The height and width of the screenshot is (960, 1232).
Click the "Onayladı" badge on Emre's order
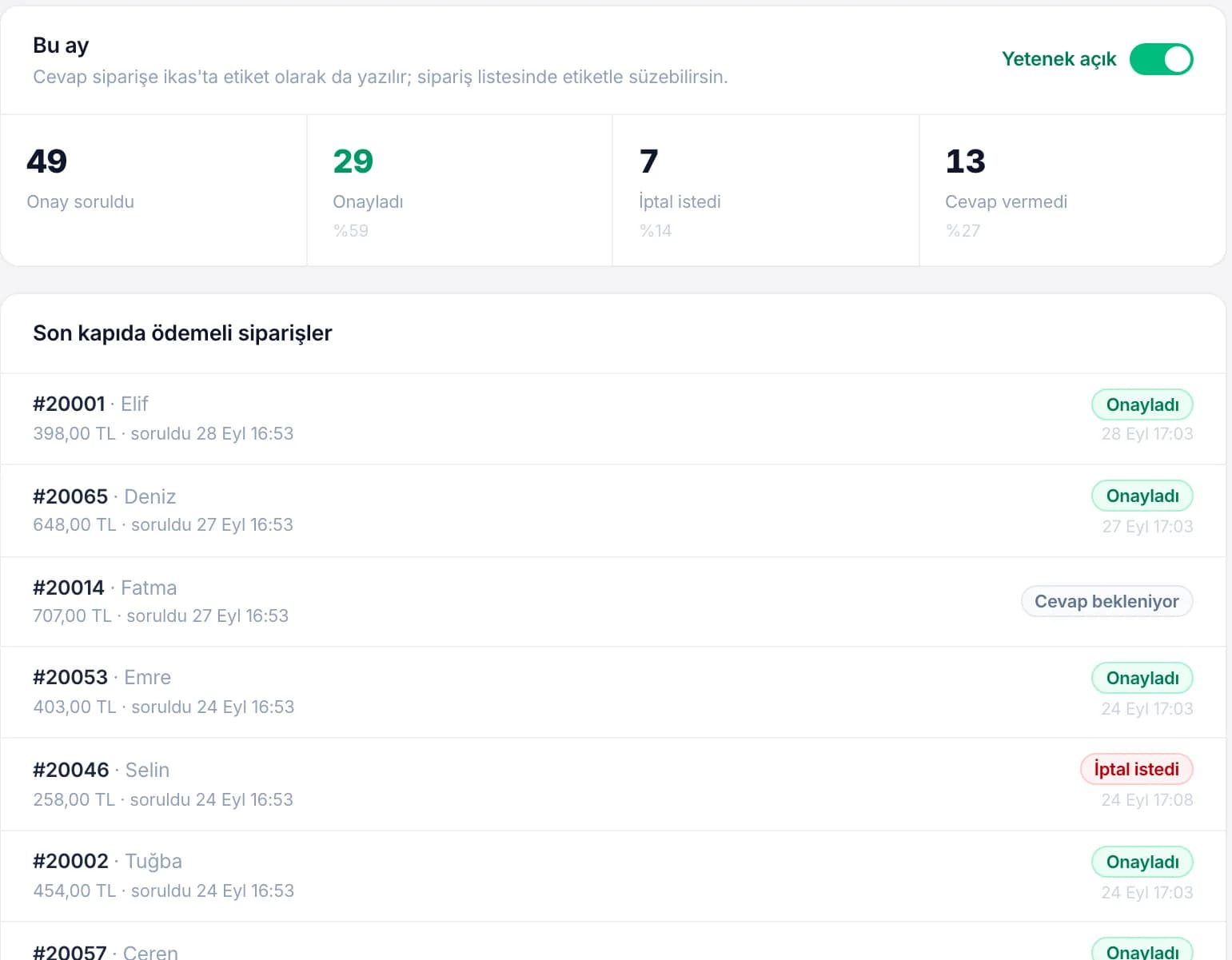[1142, 678]
